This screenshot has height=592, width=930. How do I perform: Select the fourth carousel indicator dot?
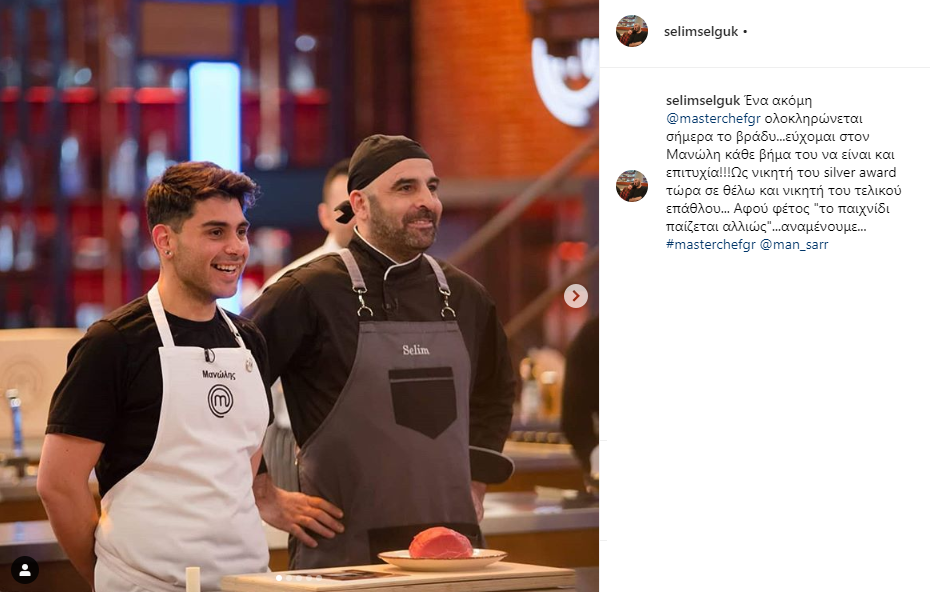309,578
